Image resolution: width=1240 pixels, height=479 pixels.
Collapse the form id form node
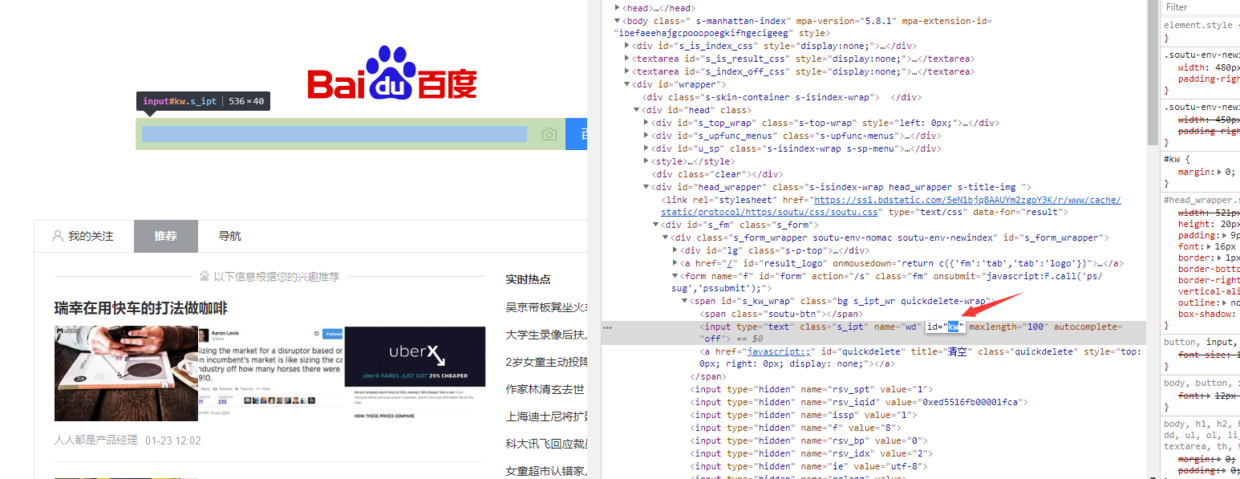point(676,276)
